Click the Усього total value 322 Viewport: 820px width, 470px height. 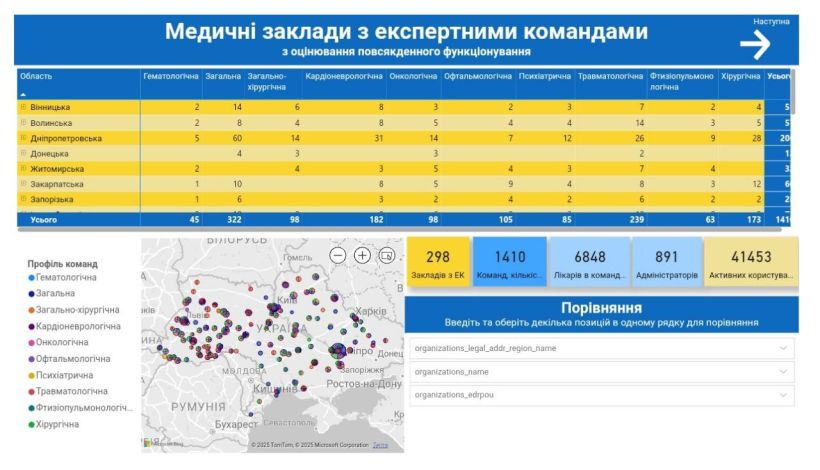pyautogui.click(x=234, y=220)
